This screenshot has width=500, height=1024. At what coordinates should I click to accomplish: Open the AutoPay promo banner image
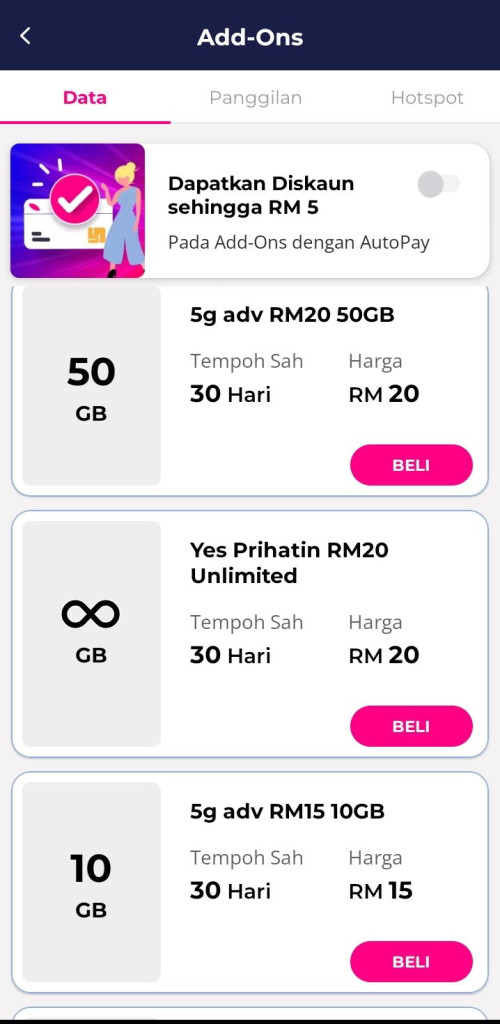(78, 211)
